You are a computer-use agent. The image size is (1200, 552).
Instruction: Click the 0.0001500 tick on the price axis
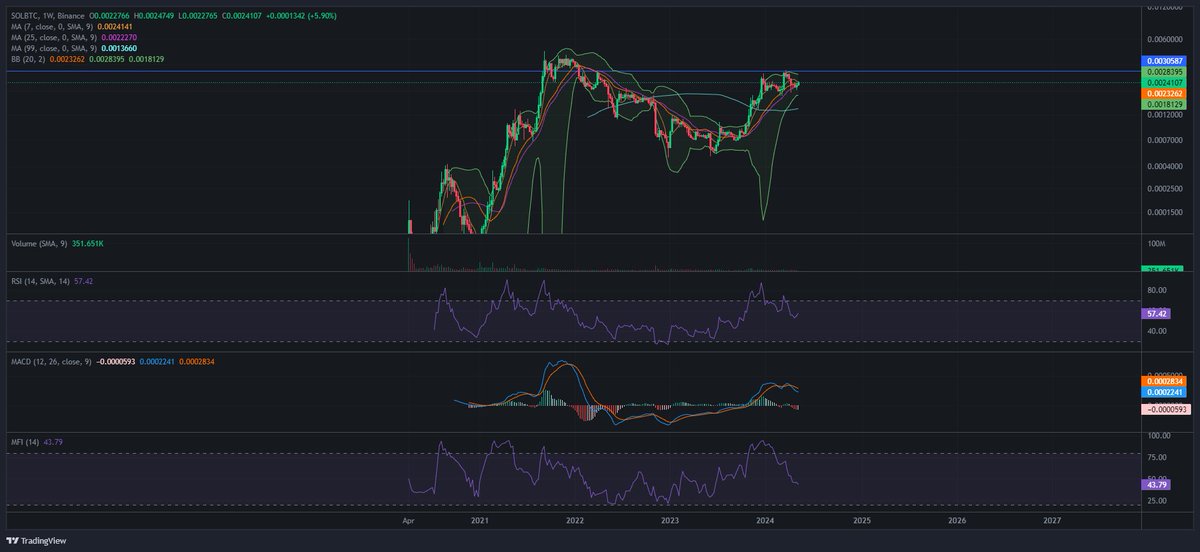[x=1164, y=212]
